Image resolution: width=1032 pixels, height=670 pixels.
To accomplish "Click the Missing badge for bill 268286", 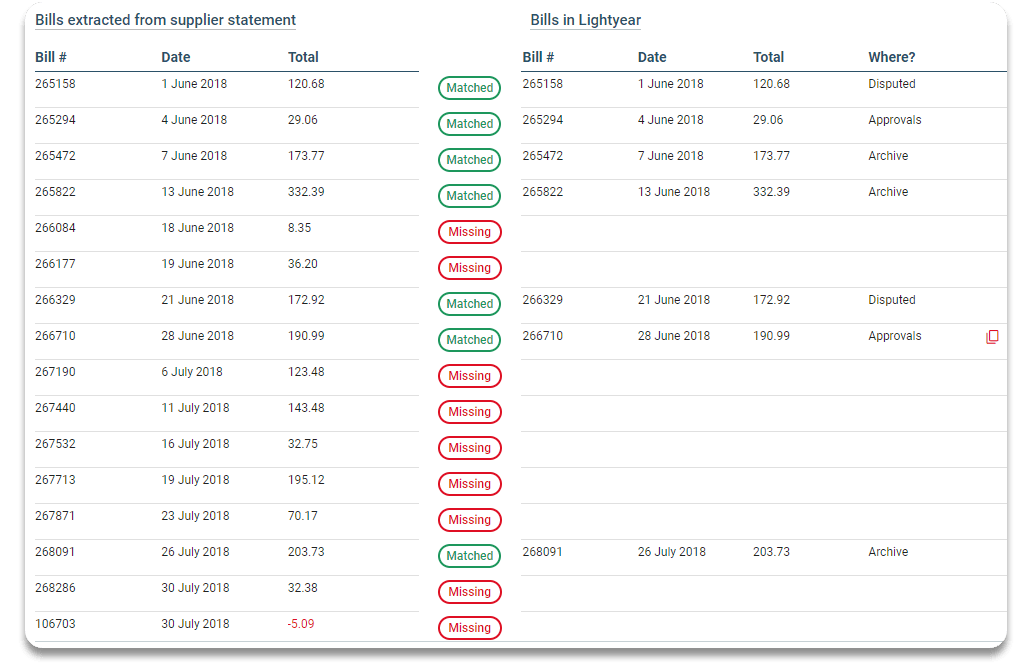I will pyautogui.click(x=469, y=592).
